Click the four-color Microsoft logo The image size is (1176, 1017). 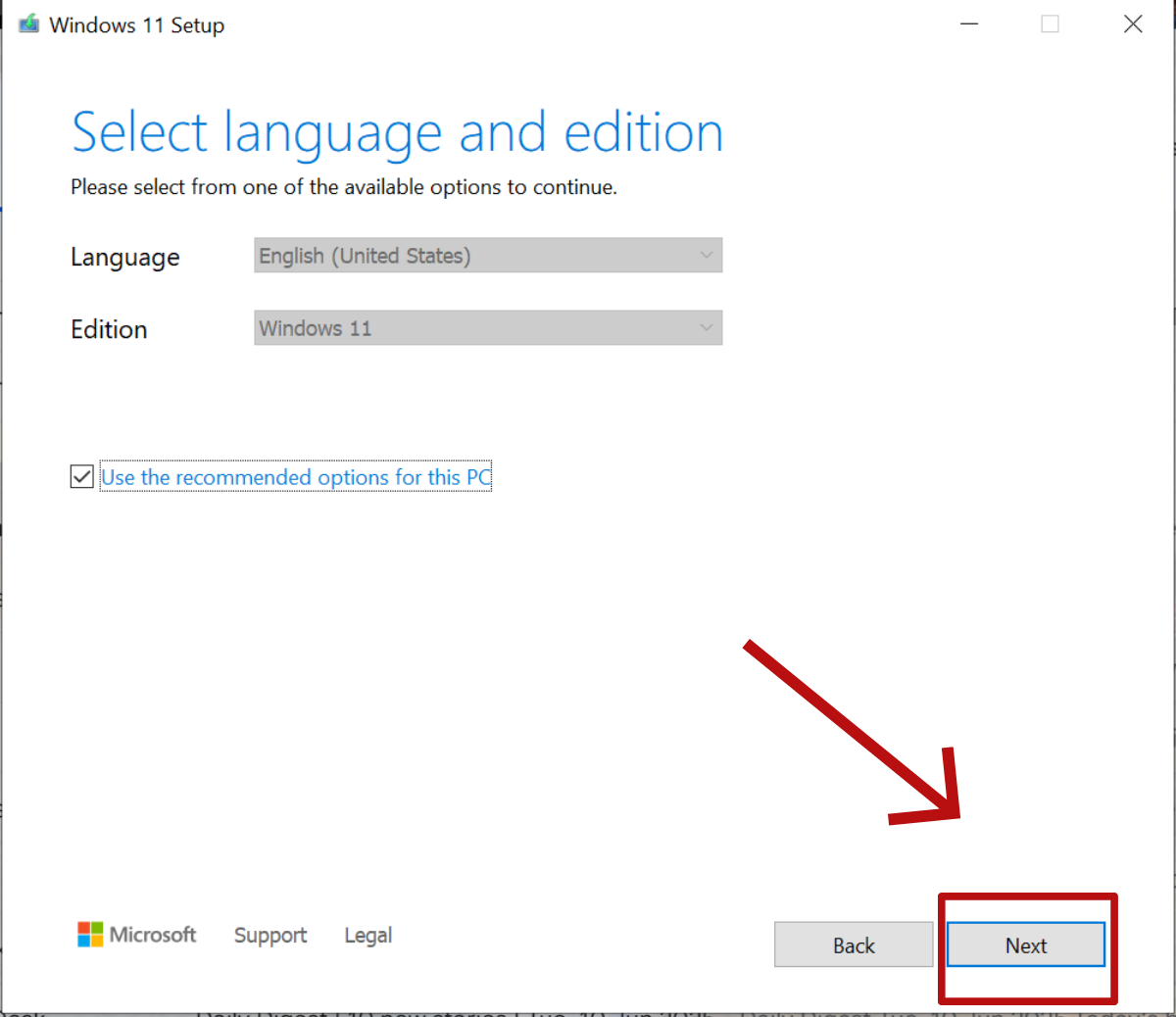point(90,935)
